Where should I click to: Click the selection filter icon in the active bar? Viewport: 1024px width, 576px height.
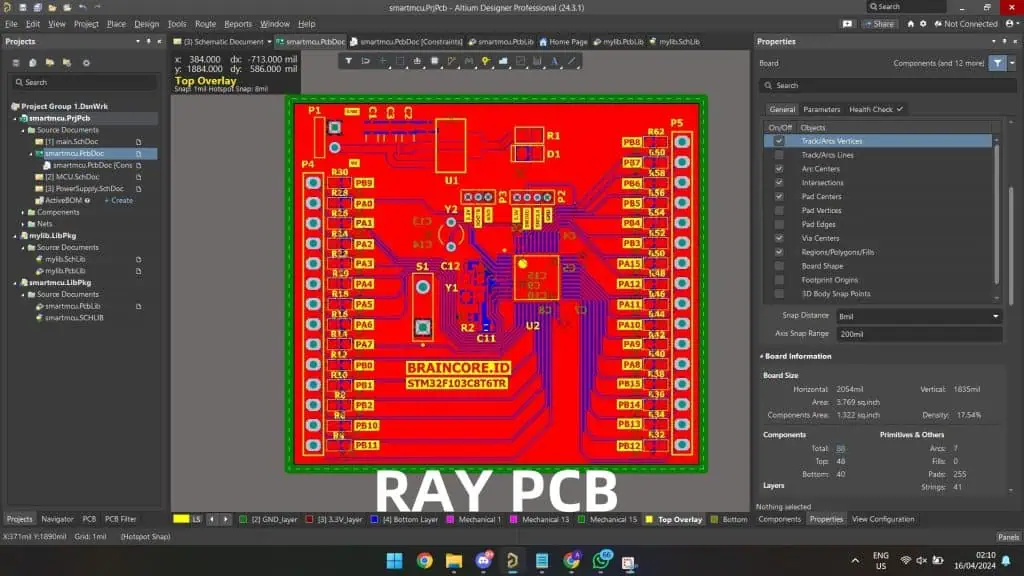349,61
